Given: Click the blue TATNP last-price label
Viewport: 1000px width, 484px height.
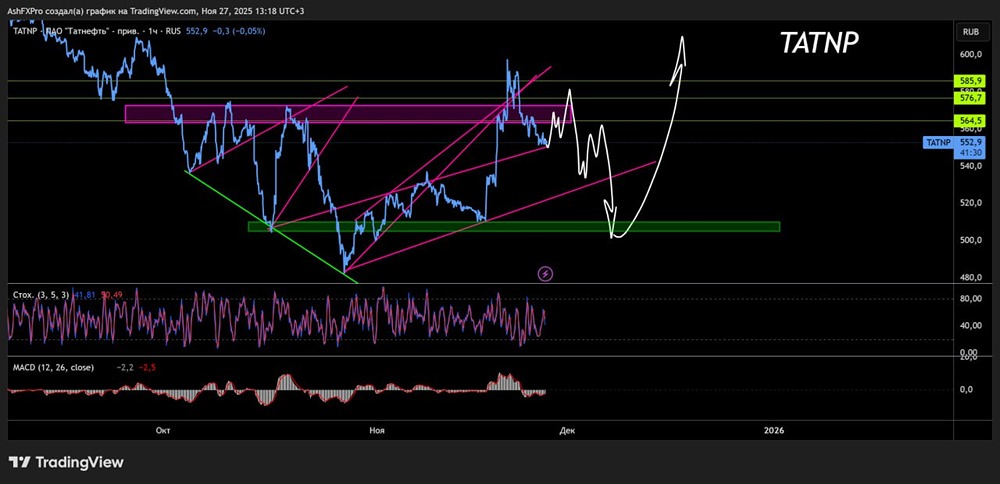Looking at the screenshot, I should pyautogui.click(x=938, y=142).
